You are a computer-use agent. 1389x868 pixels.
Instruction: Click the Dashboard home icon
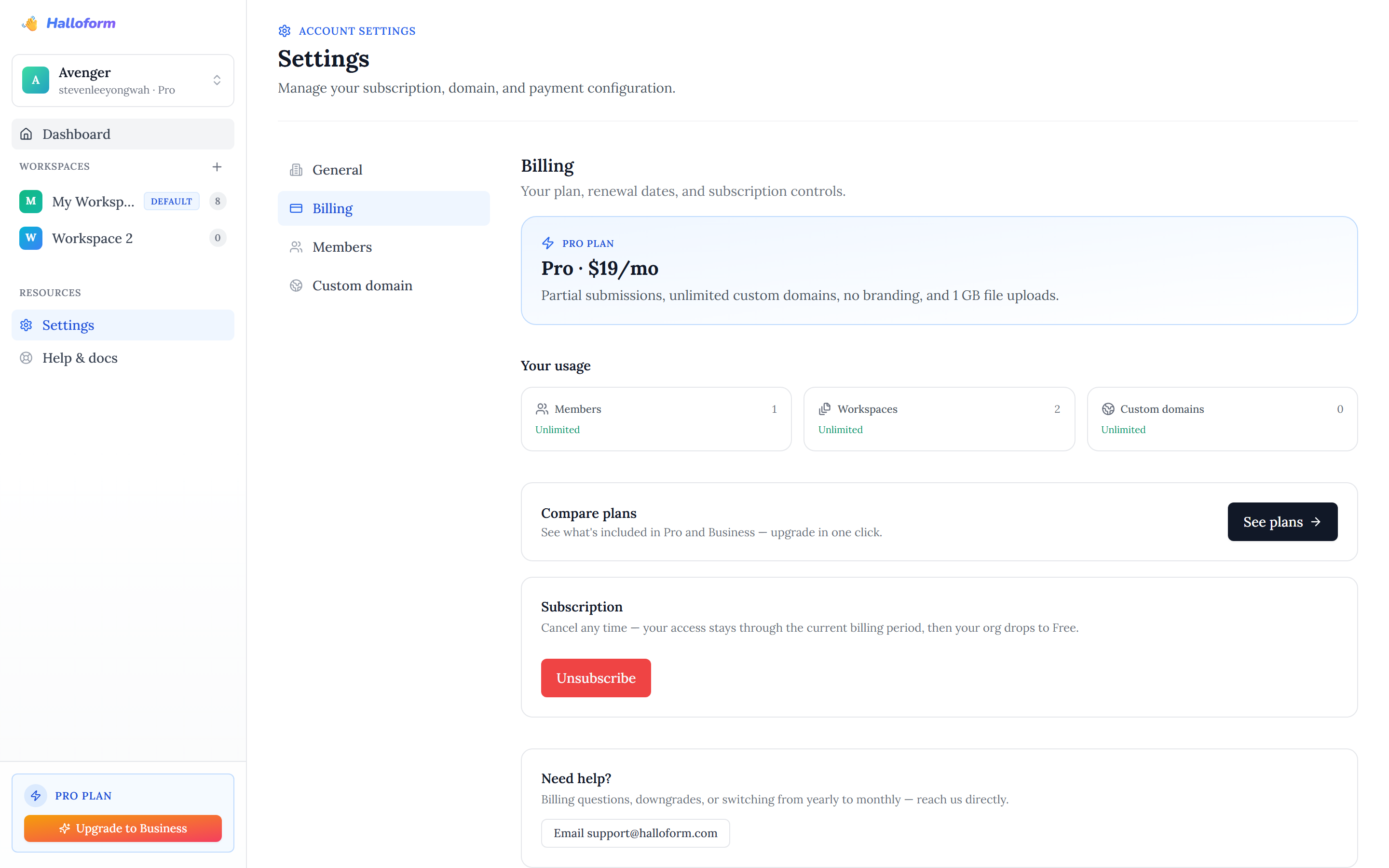click(x=27, y=134)
